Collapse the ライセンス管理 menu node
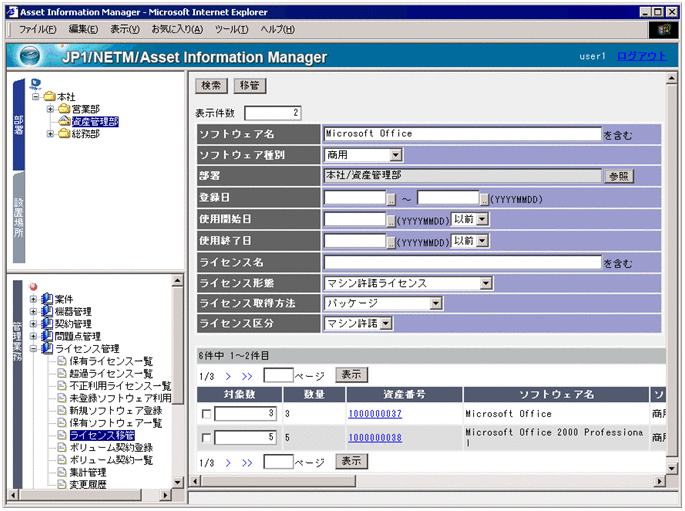 coord(34,349)
